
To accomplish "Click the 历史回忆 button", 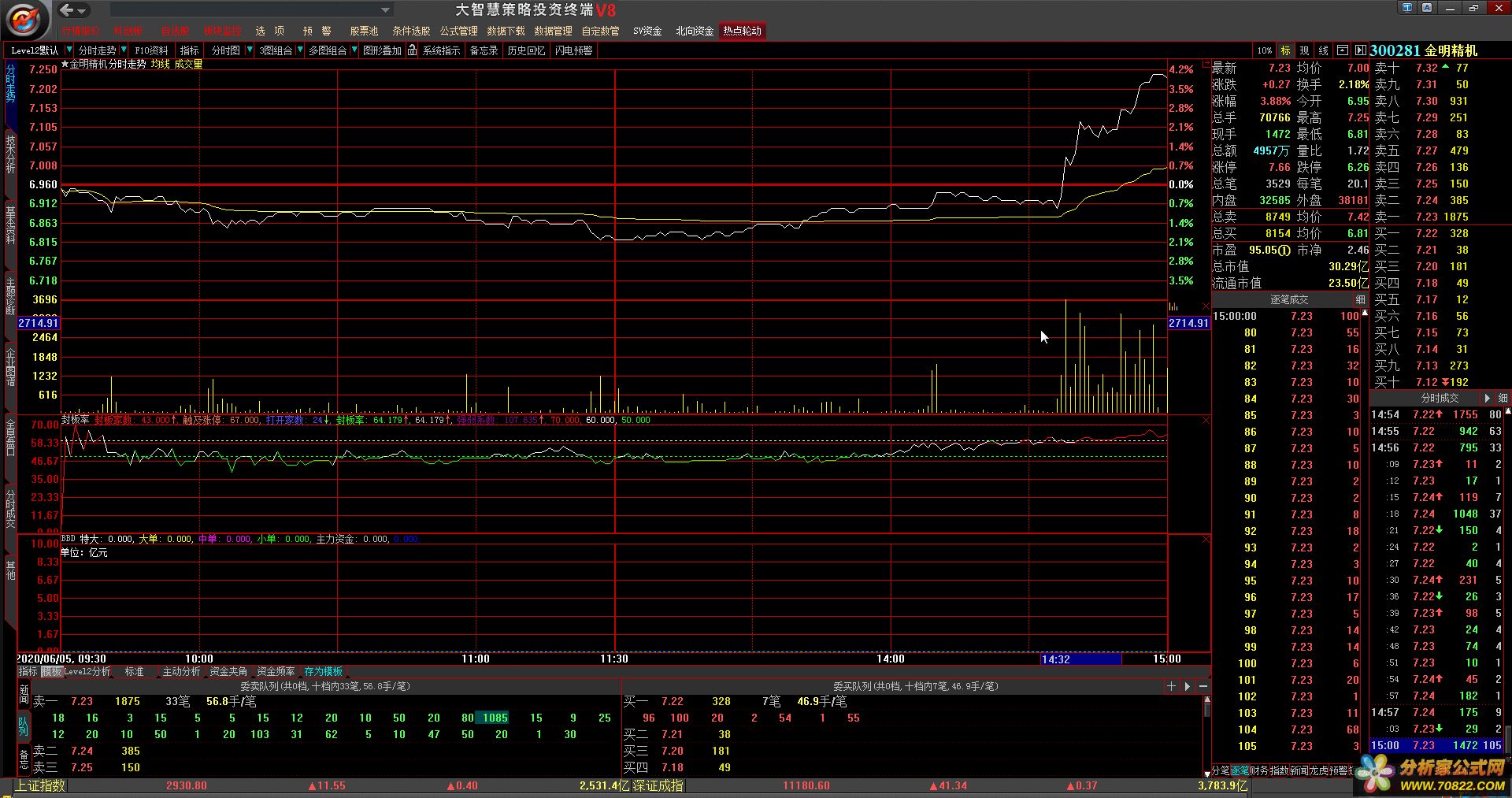I will [526, 50].
